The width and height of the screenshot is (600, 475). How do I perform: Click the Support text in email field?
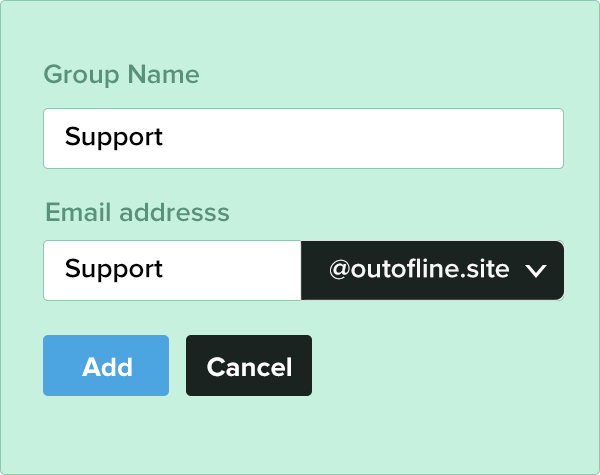114,270
